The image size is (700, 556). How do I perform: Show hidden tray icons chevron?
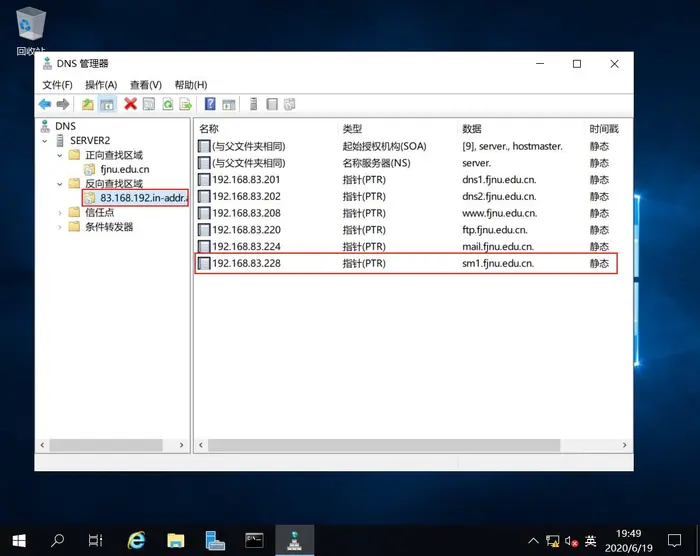533,541
